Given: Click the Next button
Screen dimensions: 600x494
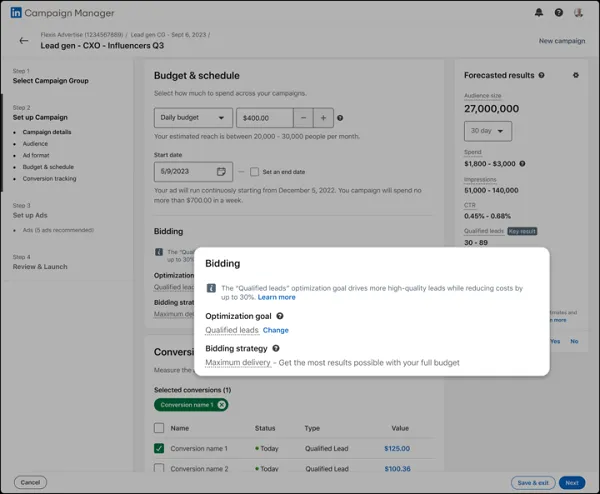Looking at the screenshot, I should 572,483.
